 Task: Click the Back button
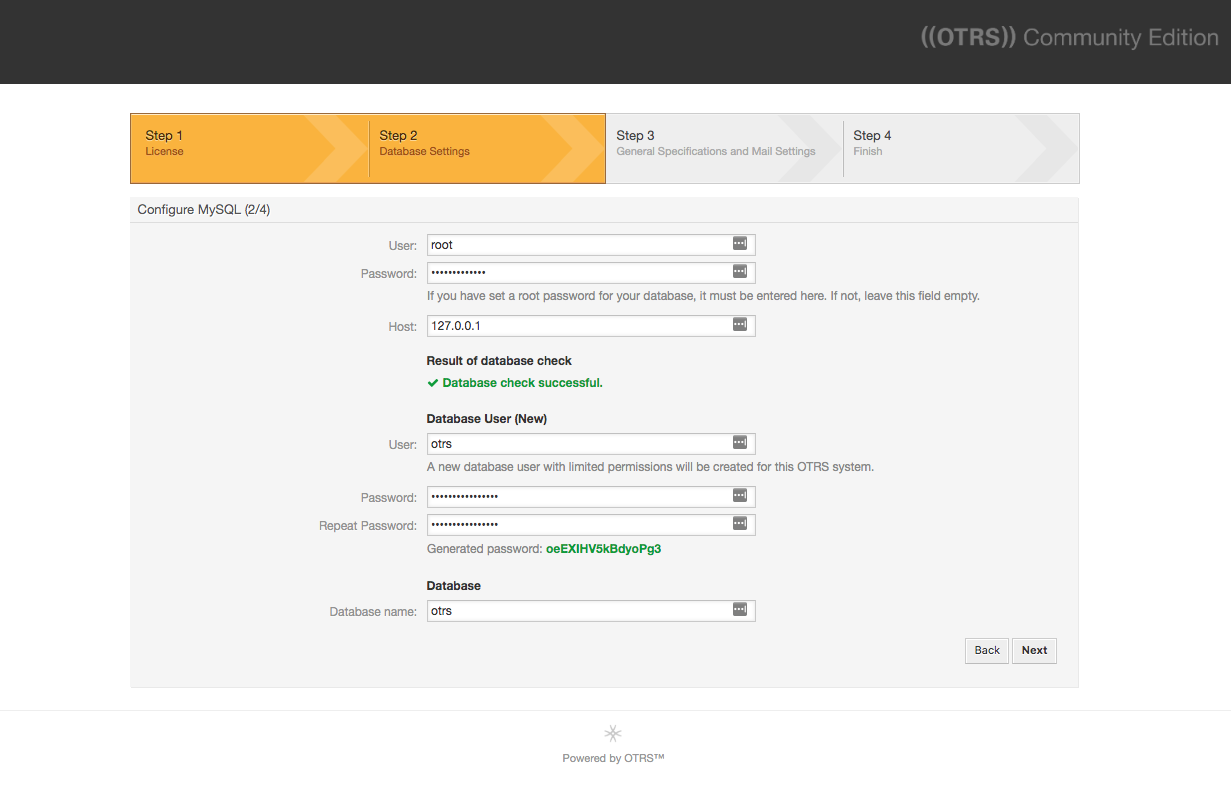[x=987, y=650]
